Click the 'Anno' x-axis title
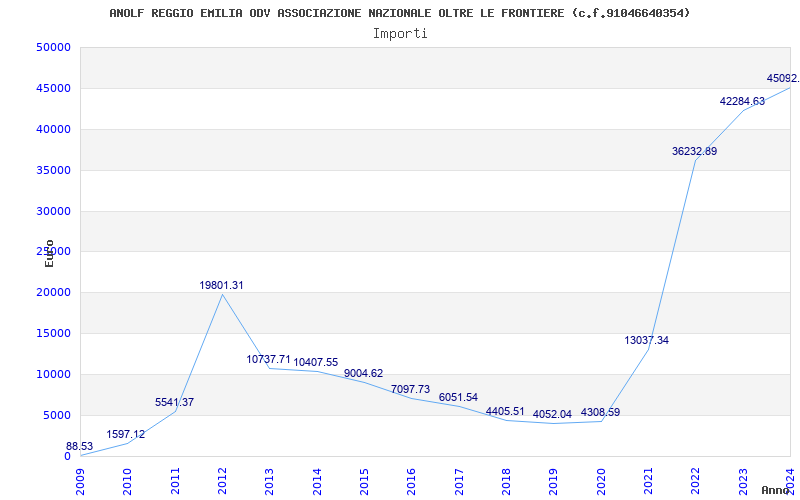800x500 pixels. point(776,491)
